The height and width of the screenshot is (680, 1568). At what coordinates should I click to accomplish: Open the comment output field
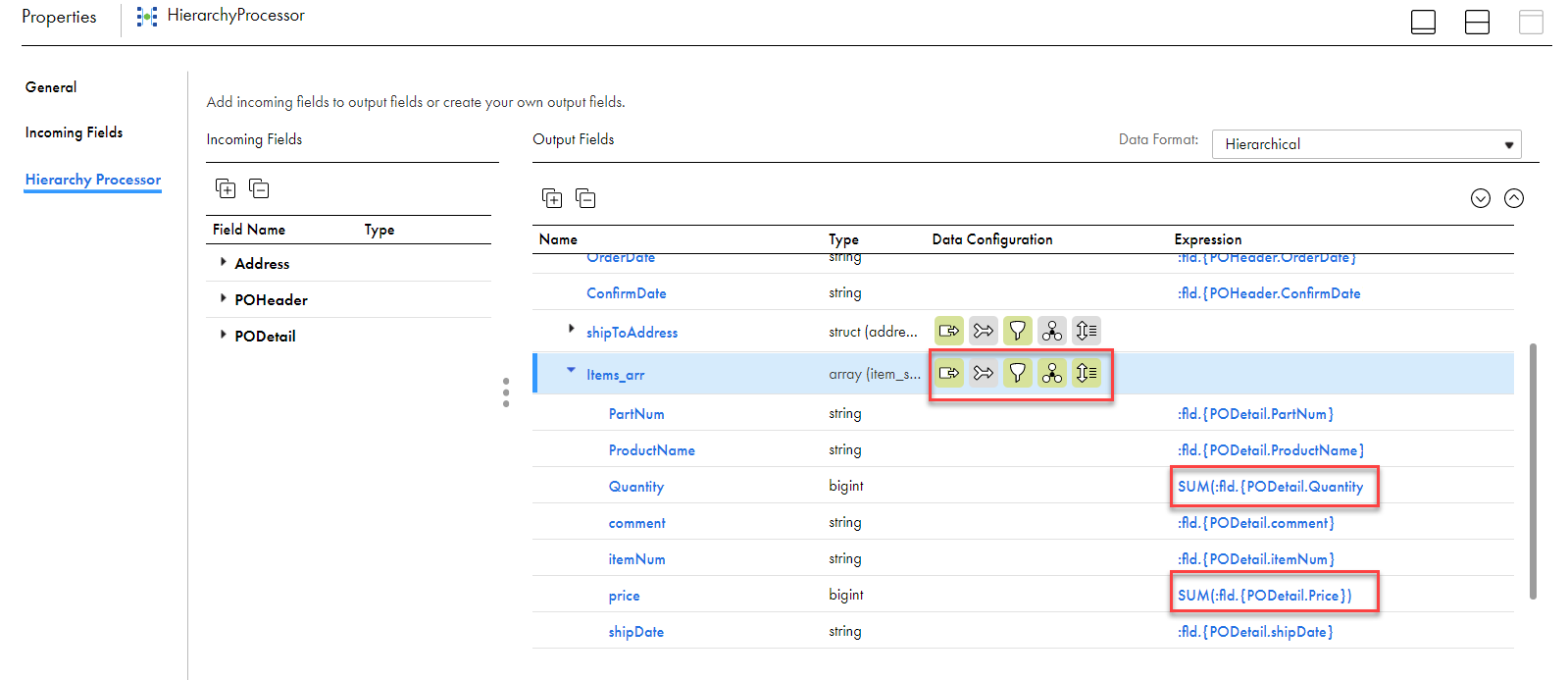[637, 523]
